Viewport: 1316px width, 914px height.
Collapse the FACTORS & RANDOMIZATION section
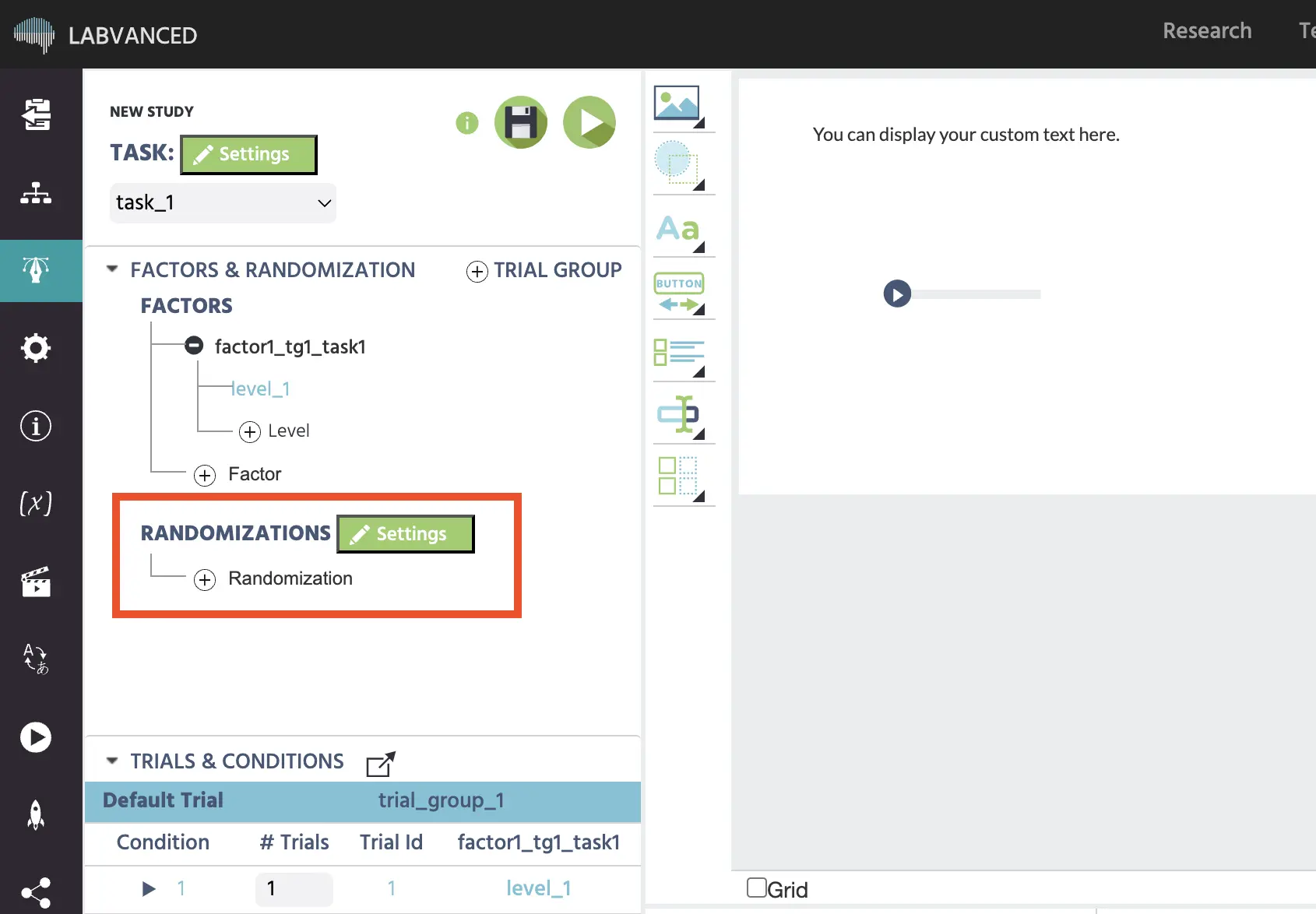click(112, 269)
